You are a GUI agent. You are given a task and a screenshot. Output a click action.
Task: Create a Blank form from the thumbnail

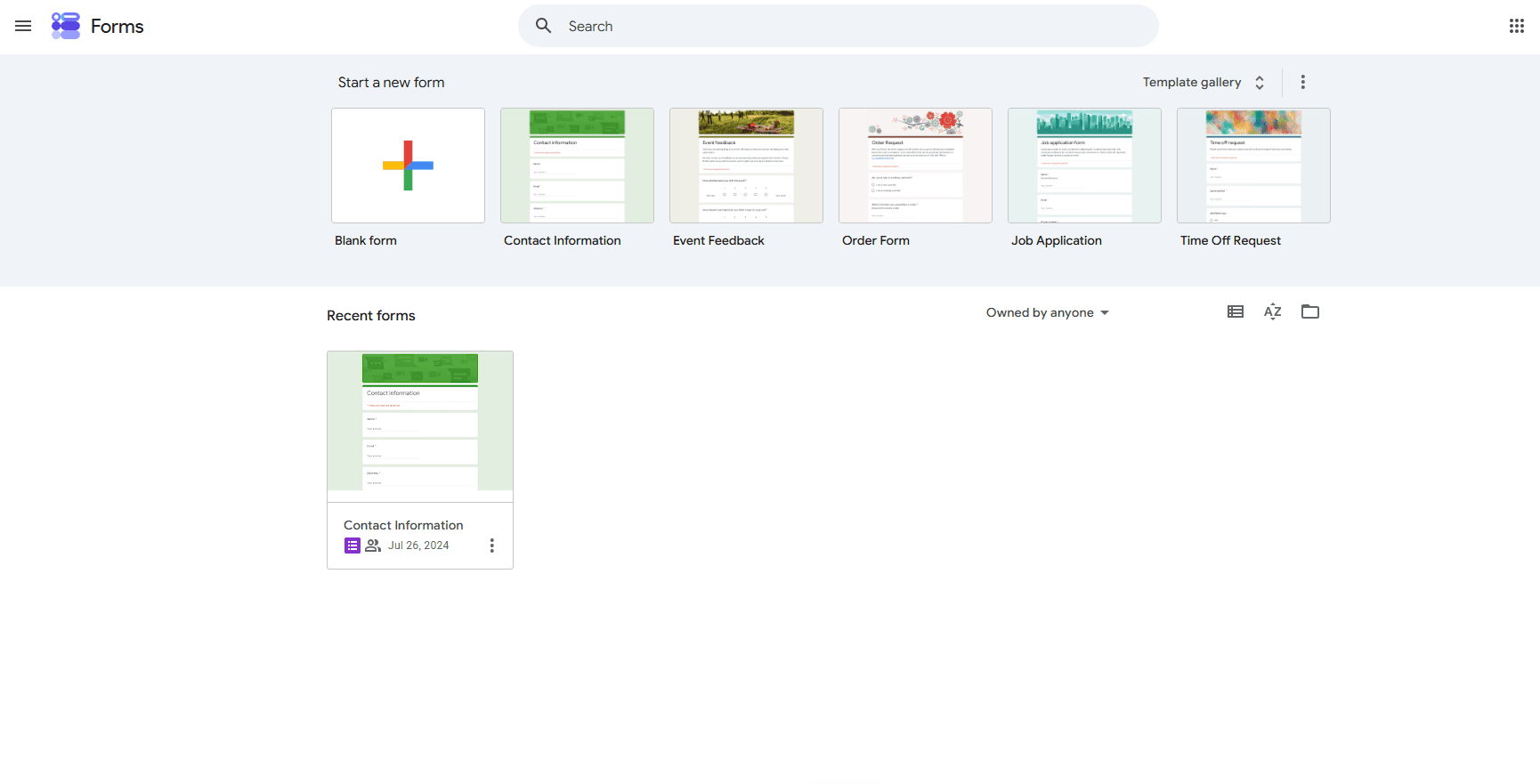click(408, 166)
